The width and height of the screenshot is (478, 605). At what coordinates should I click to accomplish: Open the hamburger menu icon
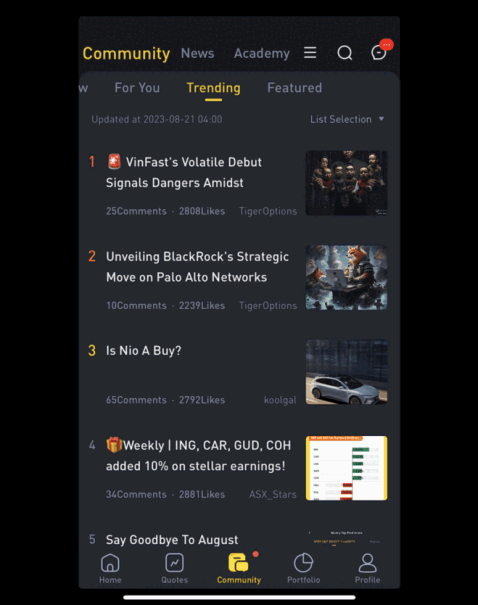tap(310, 52)
